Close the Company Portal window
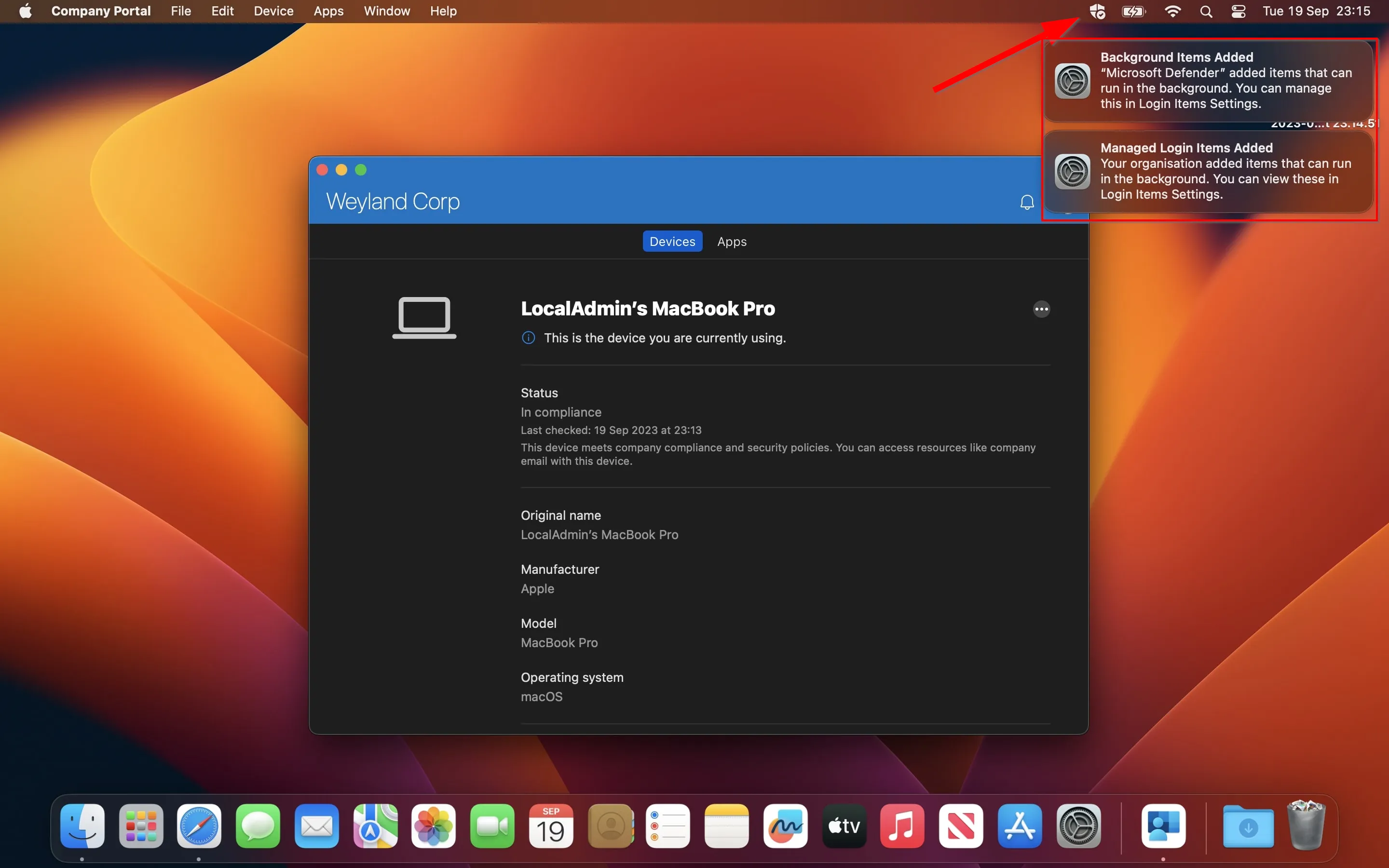1389x868 pixels. coord(322,170)
